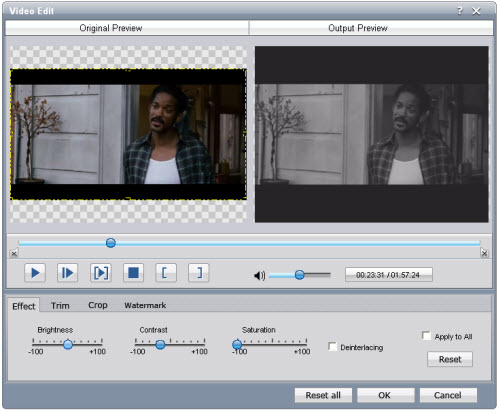Cancel the video edit dialog
Image resolution: width=500 pixels, height=413 pixels.
448,395
